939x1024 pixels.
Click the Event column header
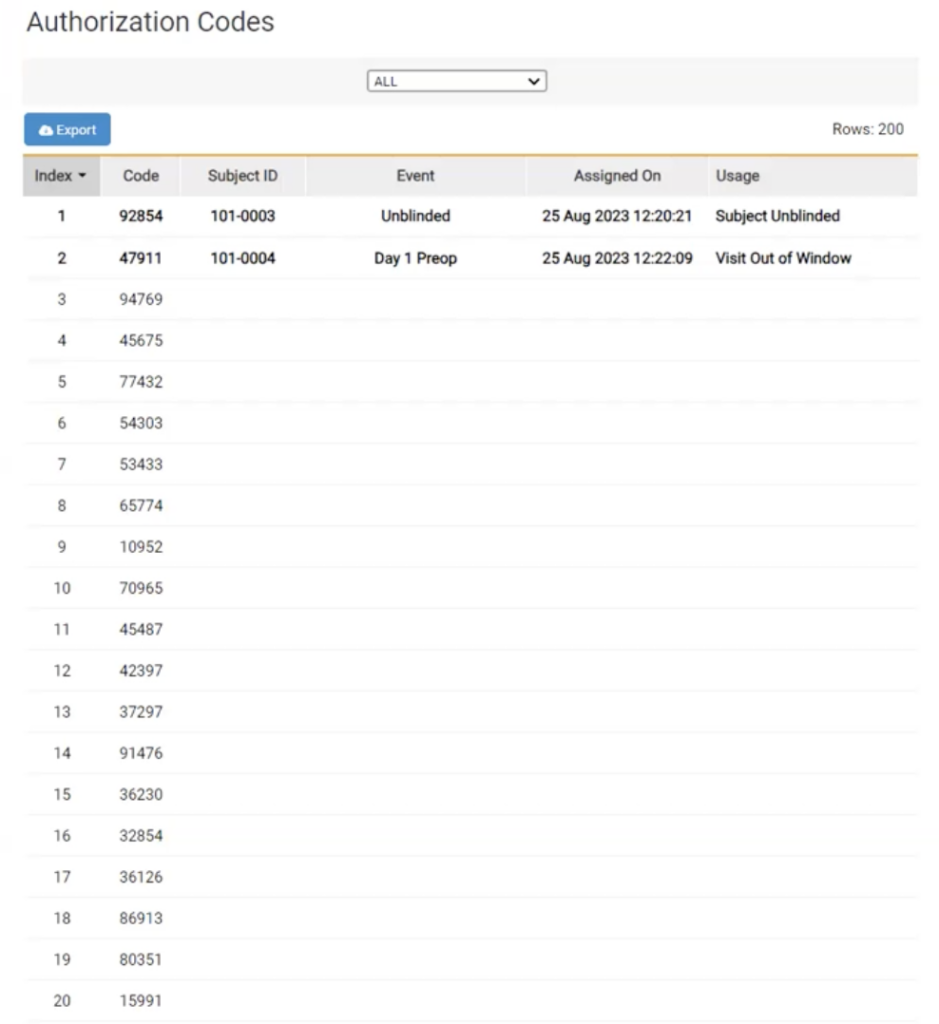[x=415, y=176]
